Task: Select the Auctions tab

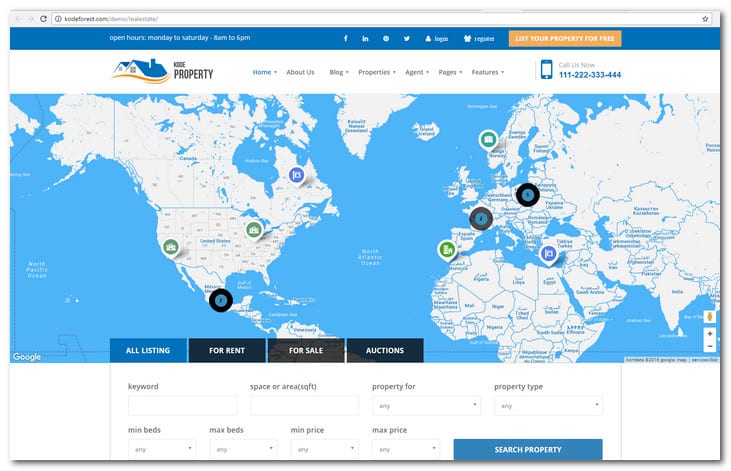Action: point(384,351)
